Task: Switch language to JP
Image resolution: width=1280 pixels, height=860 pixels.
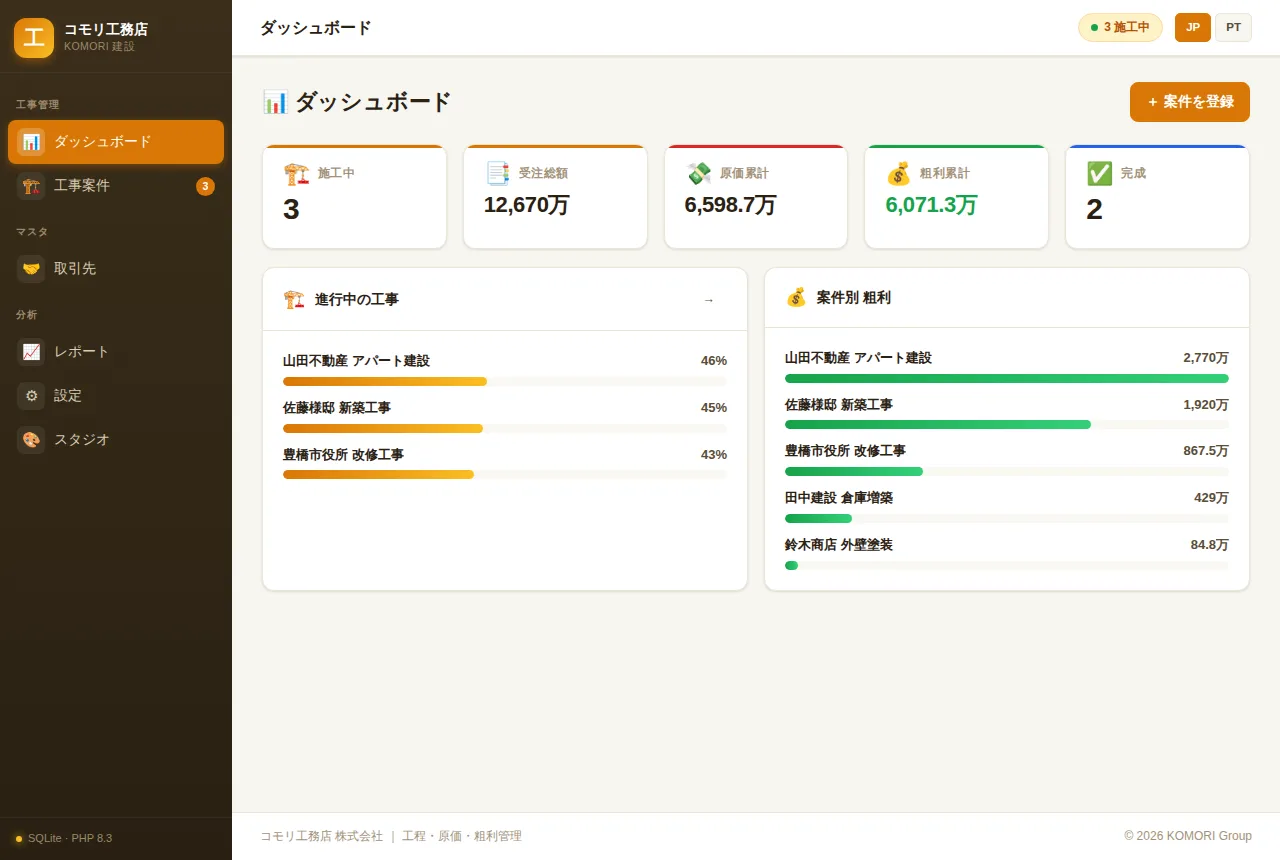Action: pyautogui.click(x=1193, y=27)
